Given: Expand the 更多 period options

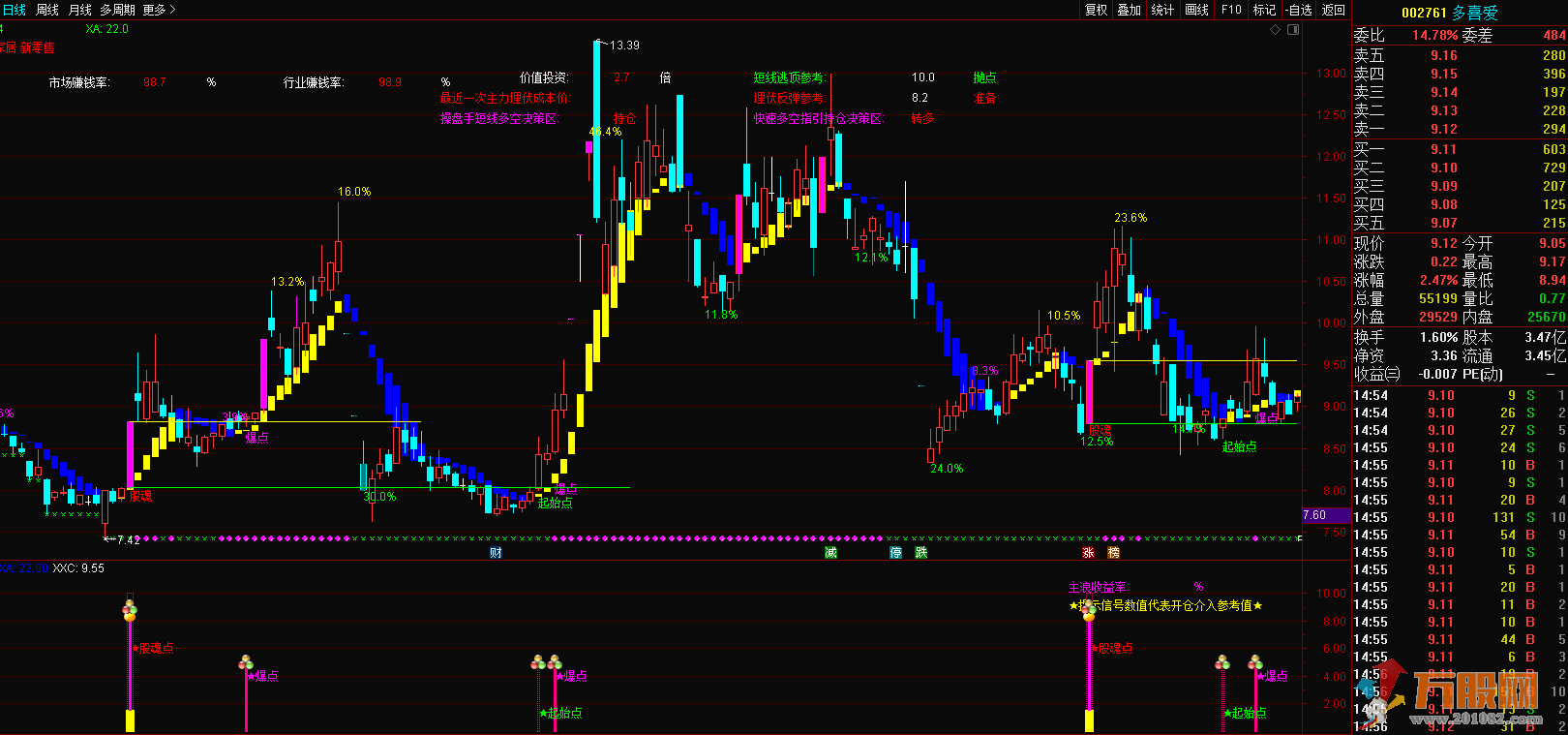Looking at the screenshot, I should [159, 10].
